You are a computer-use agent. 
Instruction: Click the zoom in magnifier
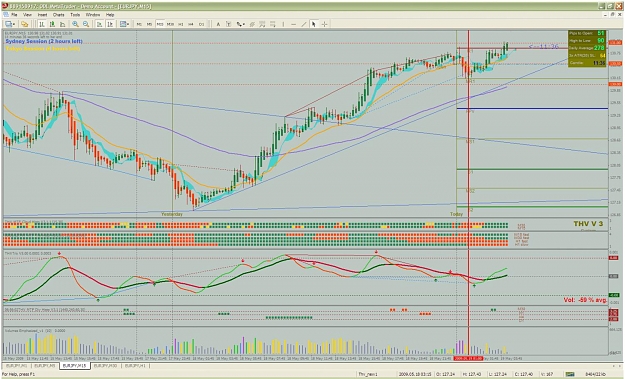click(75, 24)
